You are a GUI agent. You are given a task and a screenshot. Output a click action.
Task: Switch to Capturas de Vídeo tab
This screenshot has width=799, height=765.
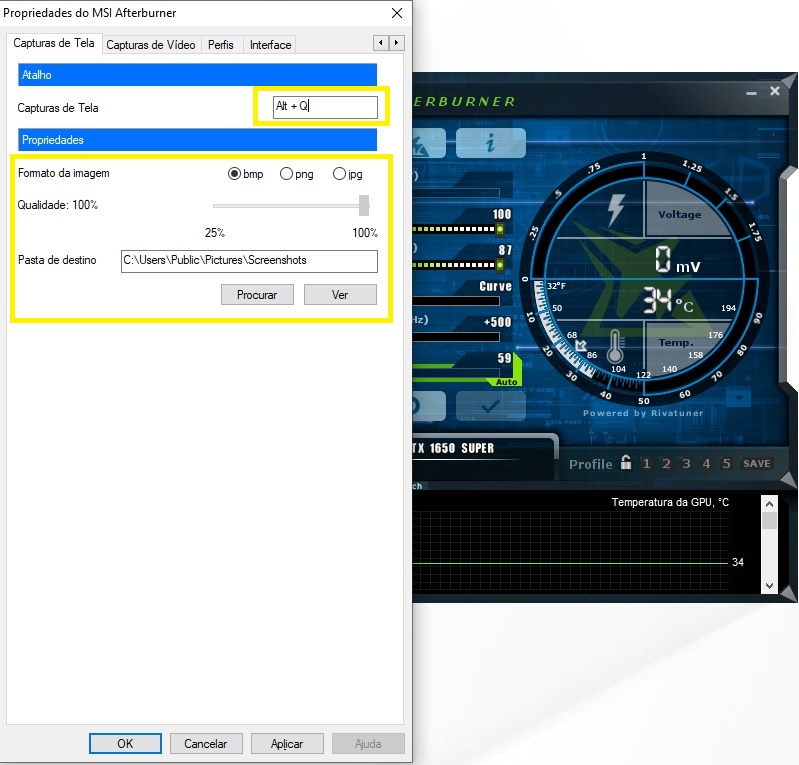(x=151, y=45)
